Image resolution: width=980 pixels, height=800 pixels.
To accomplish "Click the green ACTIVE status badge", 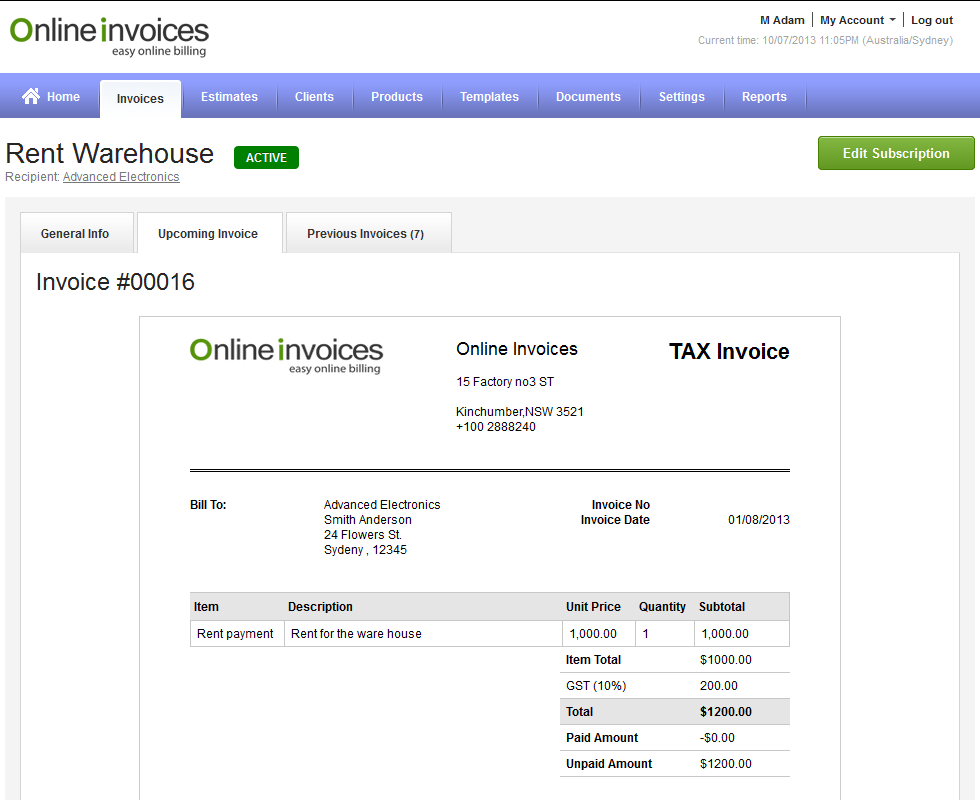I will point(266,157).
